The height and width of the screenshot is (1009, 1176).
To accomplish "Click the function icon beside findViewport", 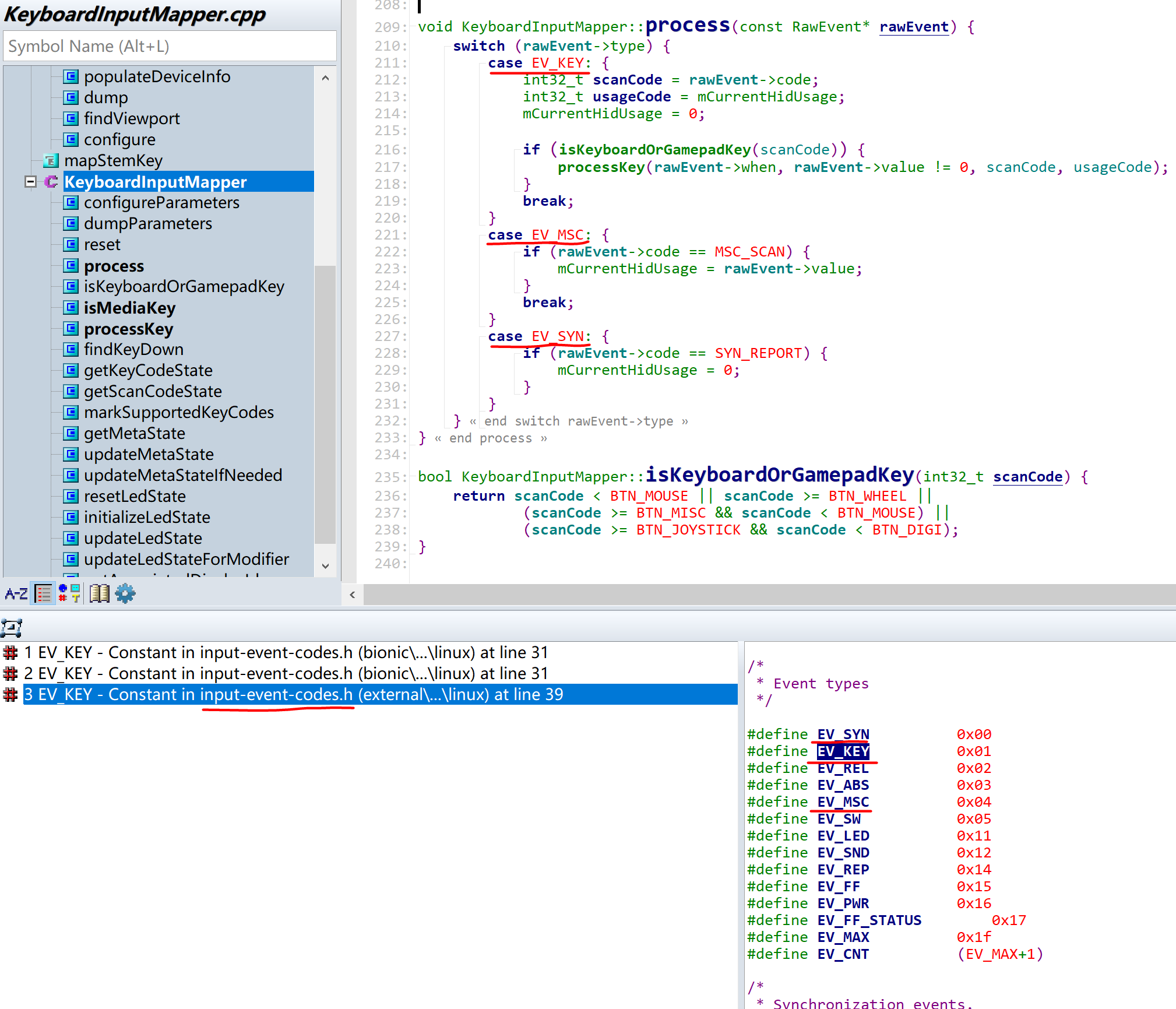I will [71, 118].
